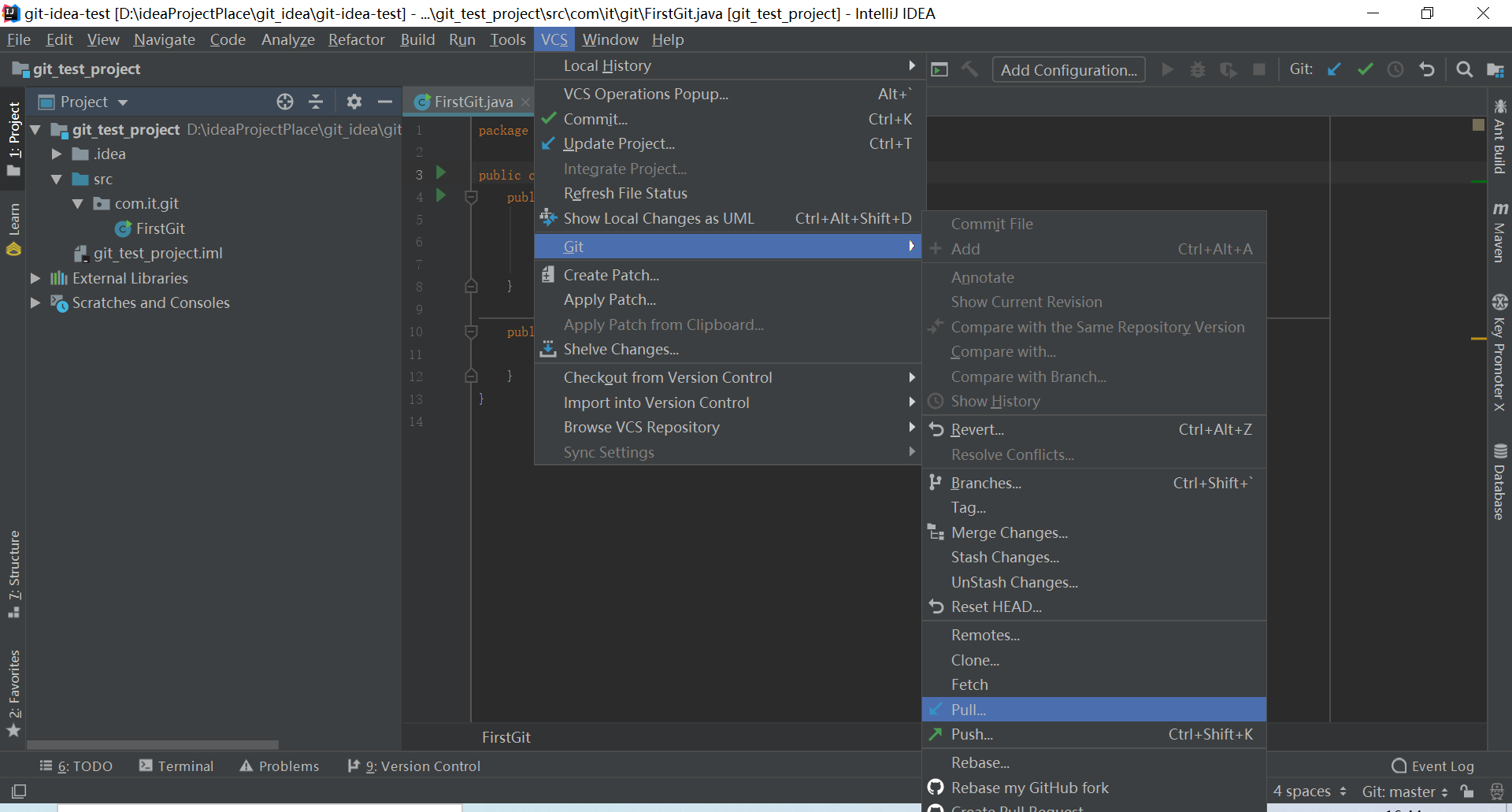Choose Stash Changes... in Git submenu
1512x812 pixels.
point(1094,557)
